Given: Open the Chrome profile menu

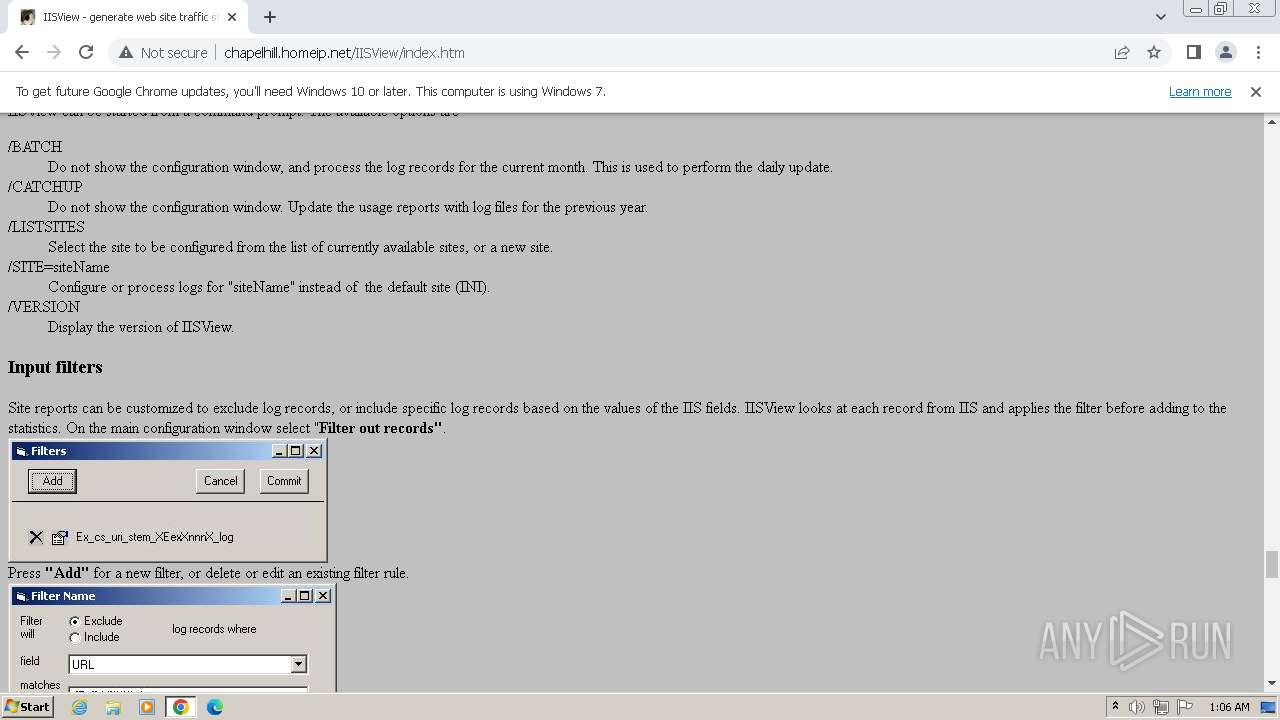Looking at the screenshot, I should pyautogui.click(x=1225, y=53).
